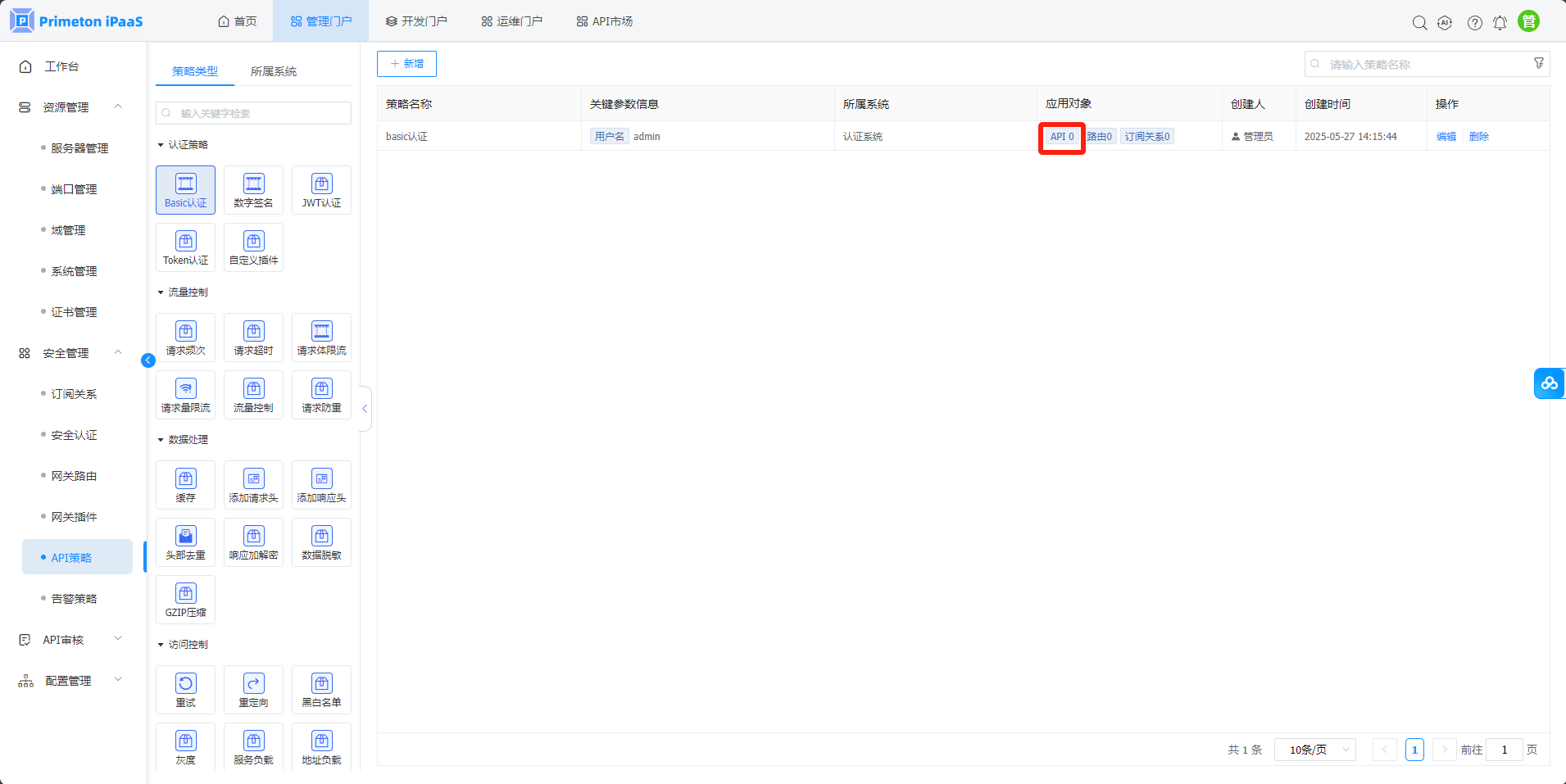Collapse the 流量控制 category group

point(161,292)
